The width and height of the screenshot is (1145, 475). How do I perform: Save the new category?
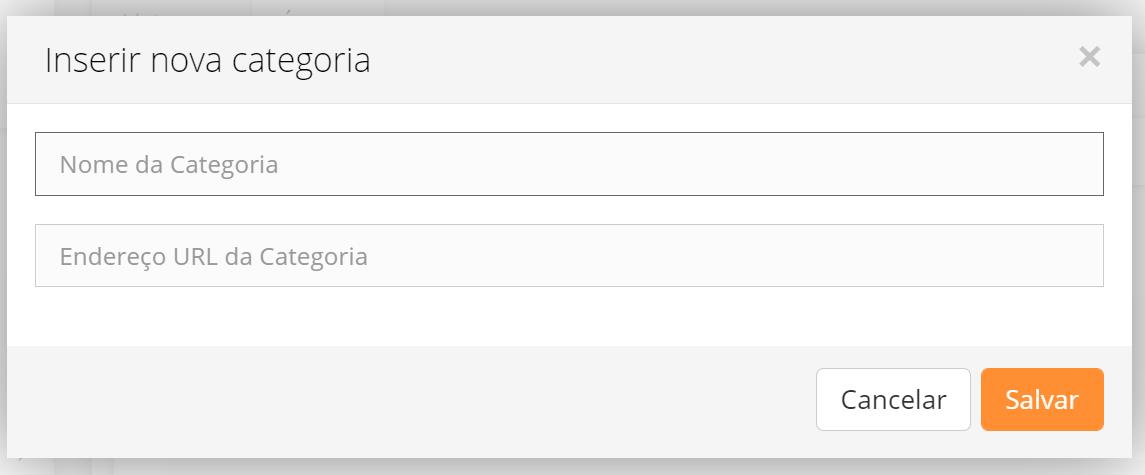1042,400
